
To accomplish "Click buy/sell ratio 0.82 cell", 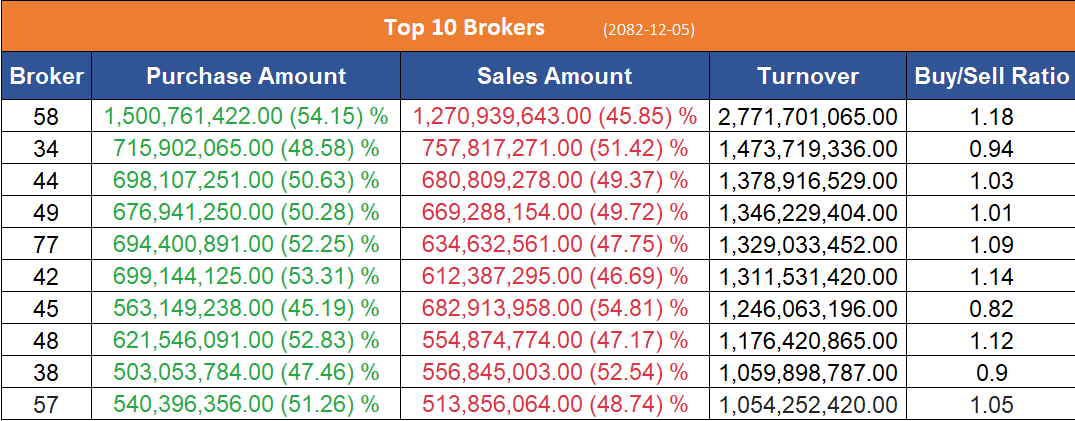I will [991, 309].
